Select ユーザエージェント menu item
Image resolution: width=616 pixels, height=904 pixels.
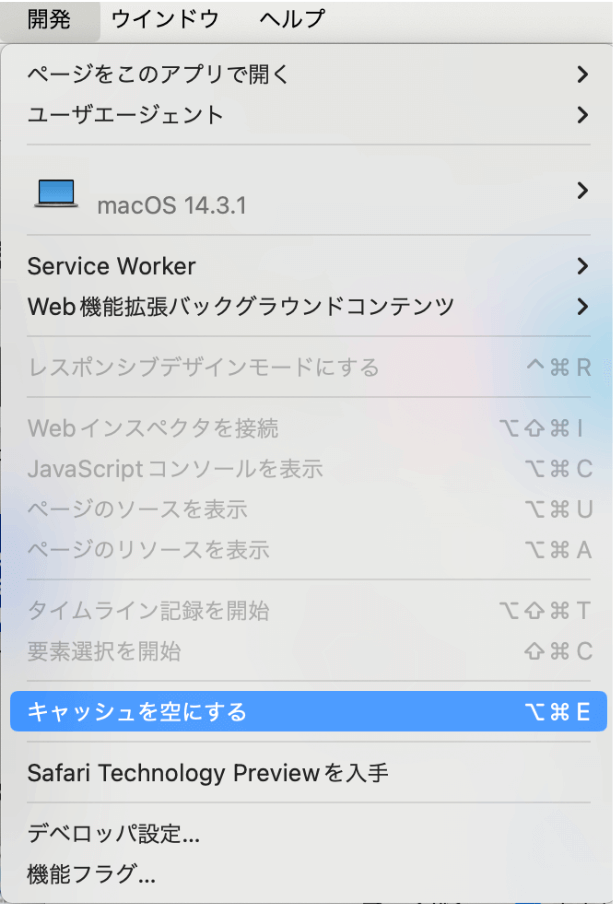[309, 115]
